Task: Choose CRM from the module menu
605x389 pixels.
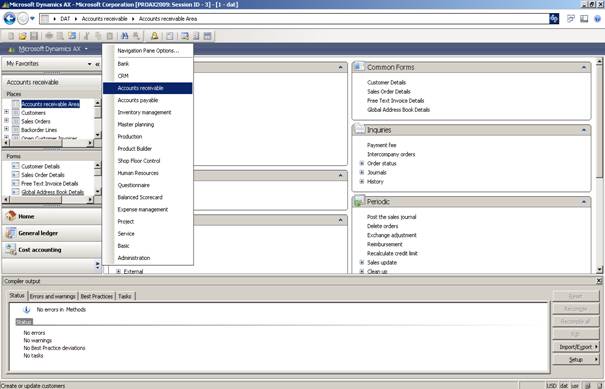Action: coord(148,76)
